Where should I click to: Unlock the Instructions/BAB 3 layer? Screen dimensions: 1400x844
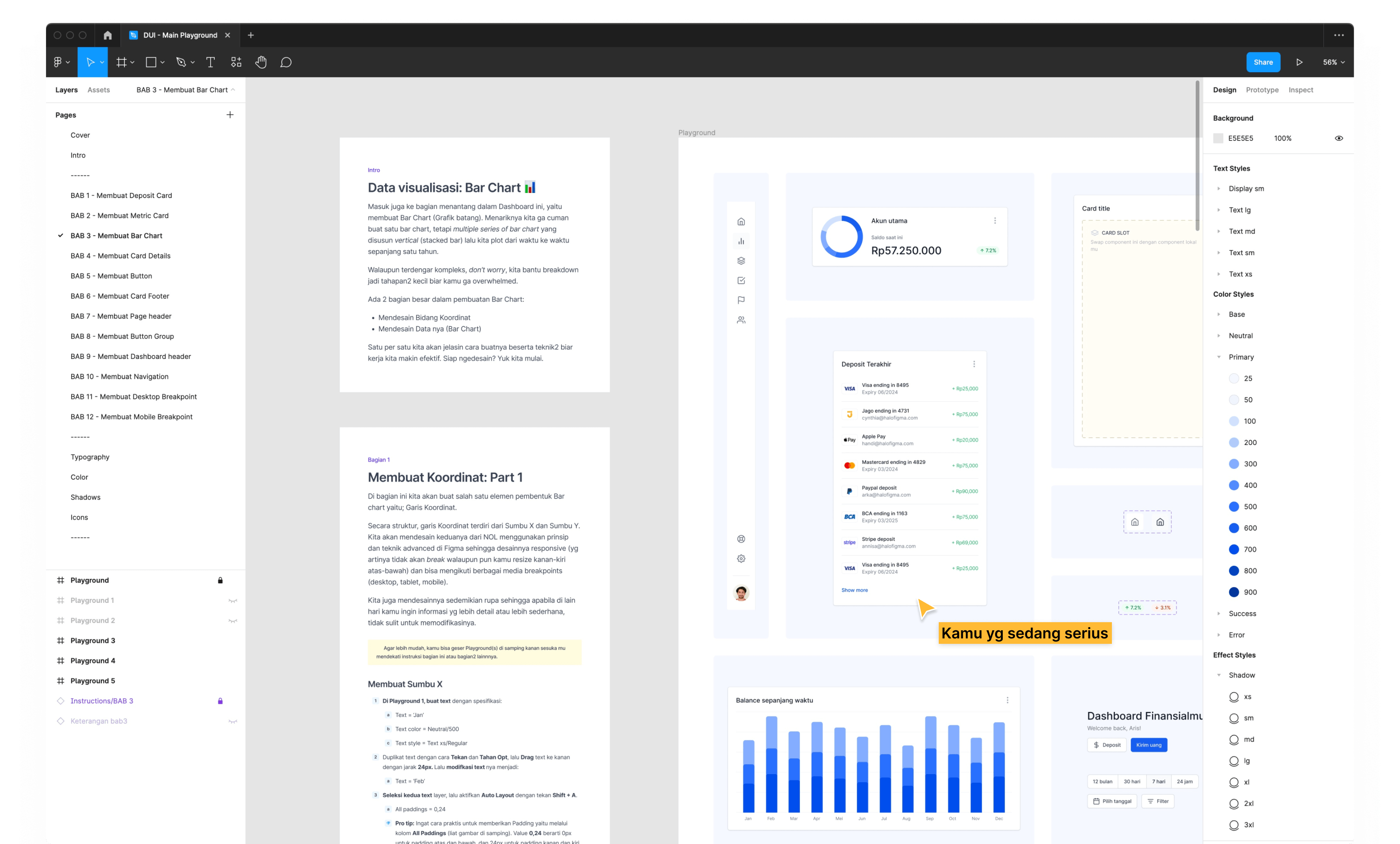point(220,701)
